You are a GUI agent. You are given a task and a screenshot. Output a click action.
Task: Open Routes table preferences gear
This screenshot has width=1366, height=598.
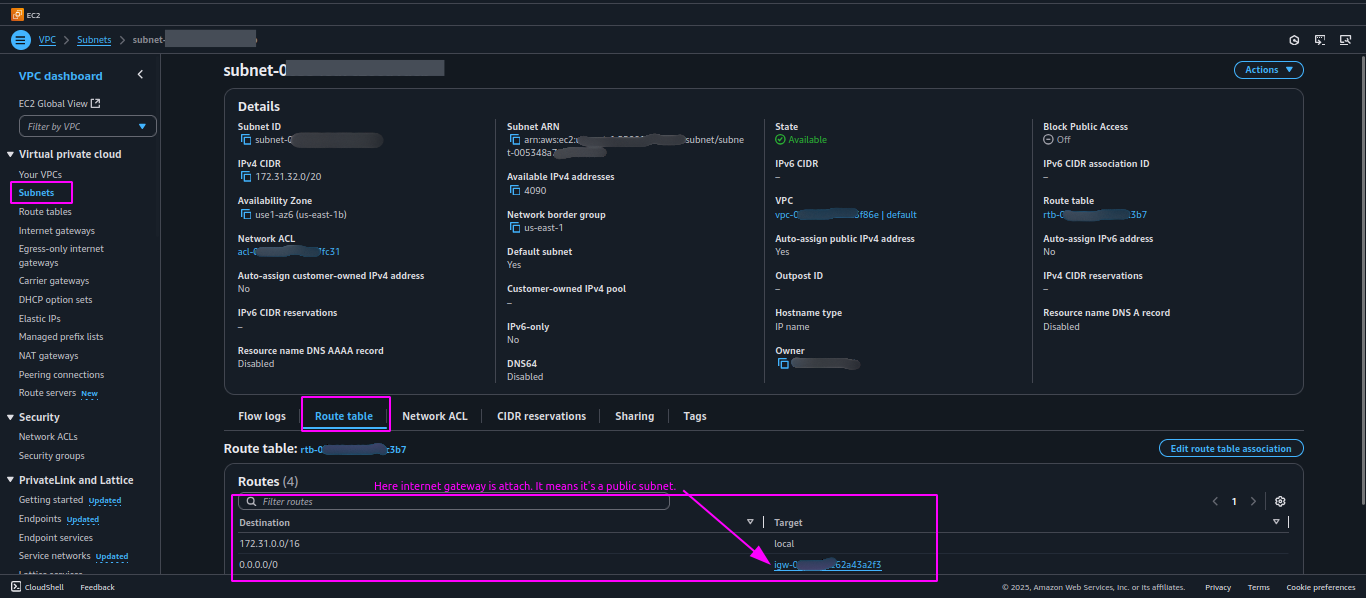[1280, 501]
